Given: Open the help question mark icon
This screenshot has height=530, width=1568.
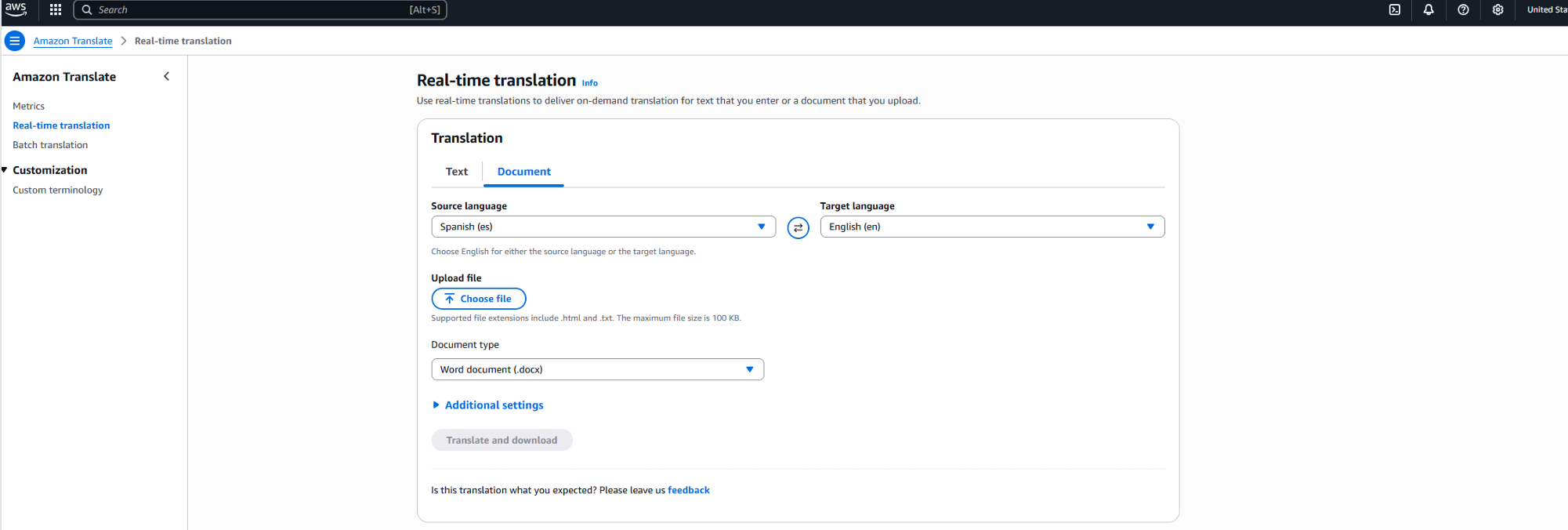Looking at the screenshot, I should coord(1463,9).
